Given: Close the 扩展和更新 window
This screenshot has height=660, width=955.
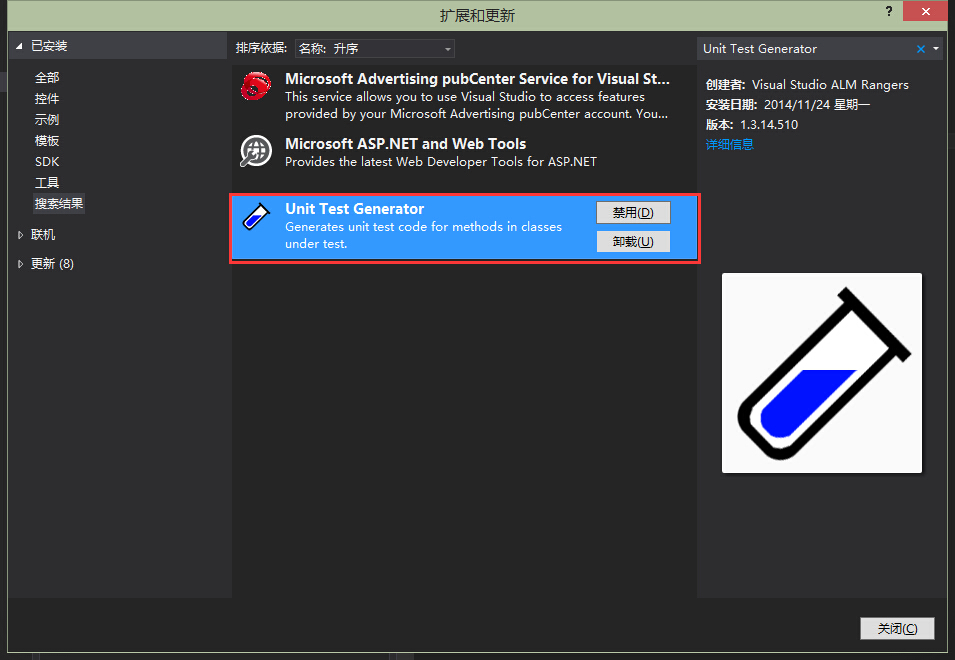Looking at the screenshot, I should point(925,11).
